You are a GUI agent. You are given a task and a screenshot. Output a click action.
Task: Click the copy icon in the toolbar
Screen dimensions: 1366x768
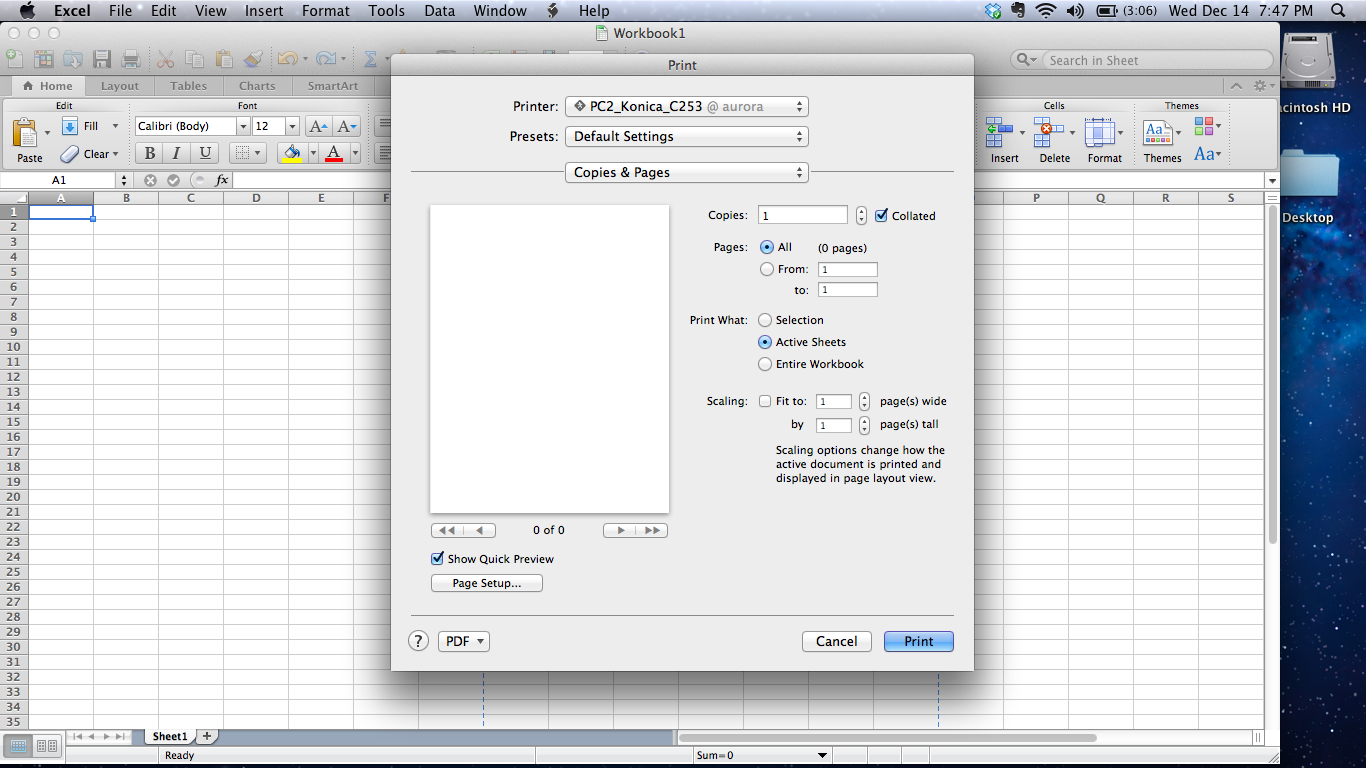(195, 59)
